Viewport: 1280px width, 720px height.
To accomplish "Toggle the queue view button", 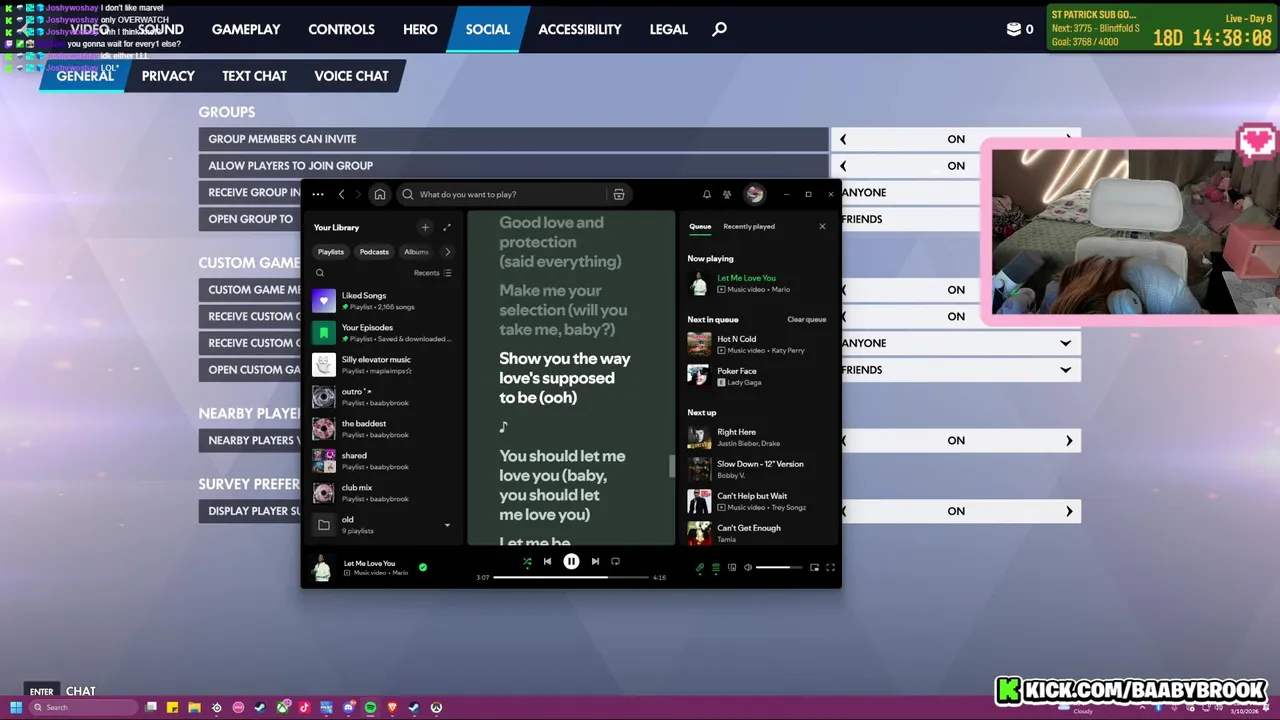I will coord(715,567).
